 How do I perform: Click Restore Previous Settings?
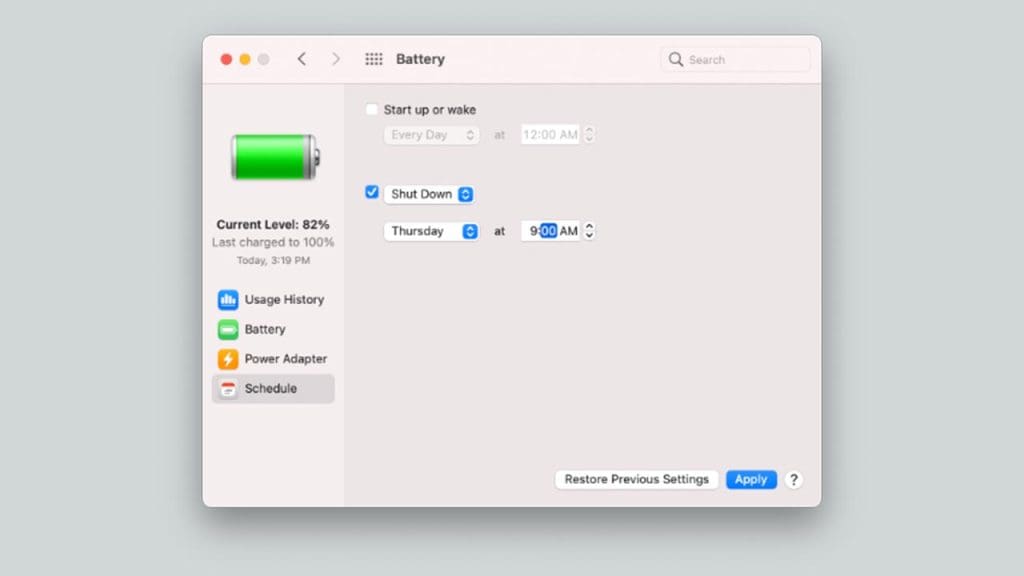coord(636,479)
